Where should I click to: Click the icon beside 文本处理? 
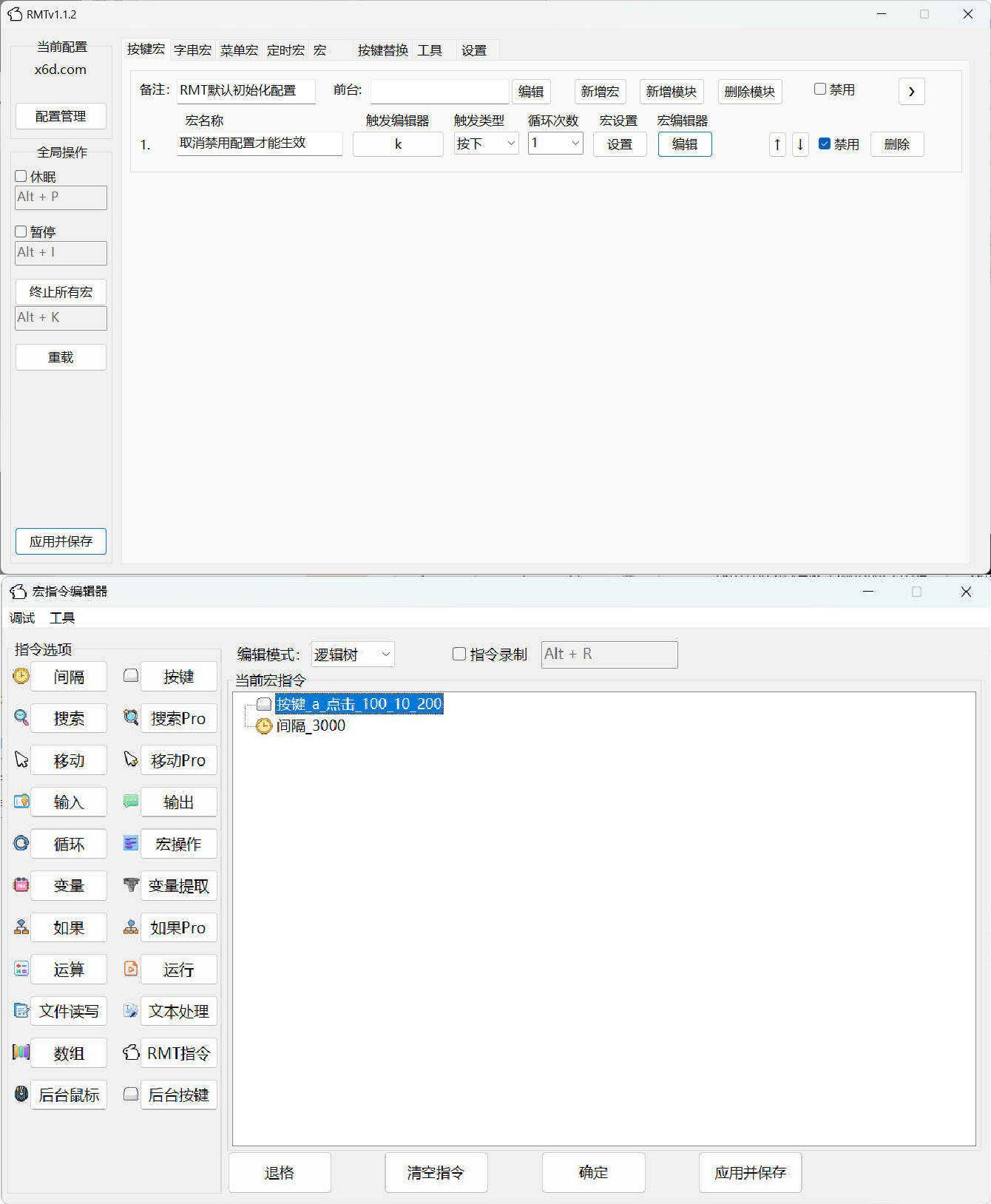coord(131,1010)
